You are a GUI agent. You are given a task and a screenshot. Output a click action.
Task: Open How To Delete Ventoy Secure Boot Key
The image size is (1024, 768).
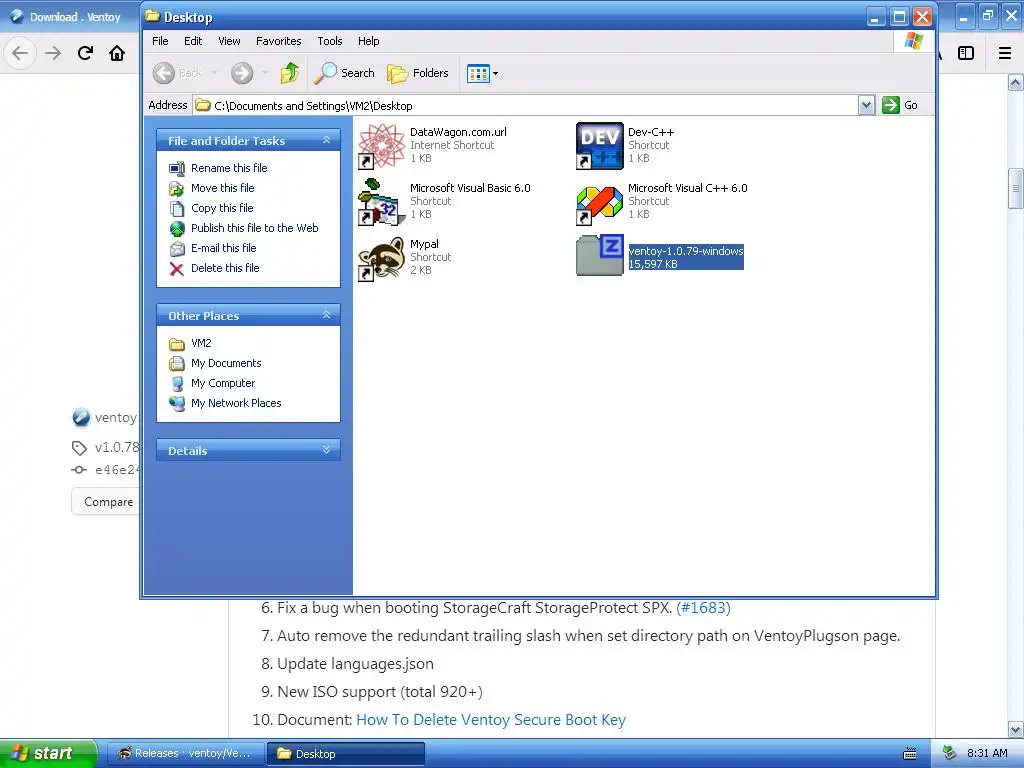point(490,720)
